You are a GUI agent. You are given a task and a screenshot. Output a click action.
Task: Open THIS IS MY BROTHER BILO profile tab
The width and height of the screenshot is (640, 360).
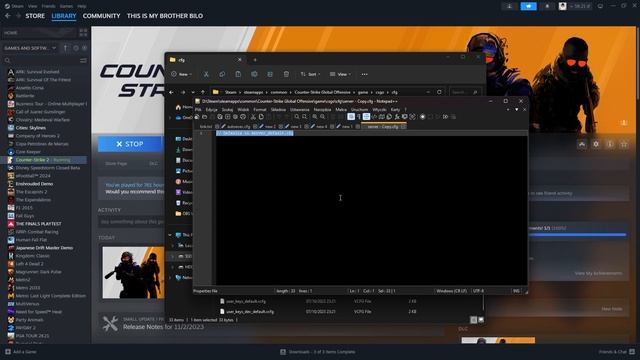[x=164, y=16]
